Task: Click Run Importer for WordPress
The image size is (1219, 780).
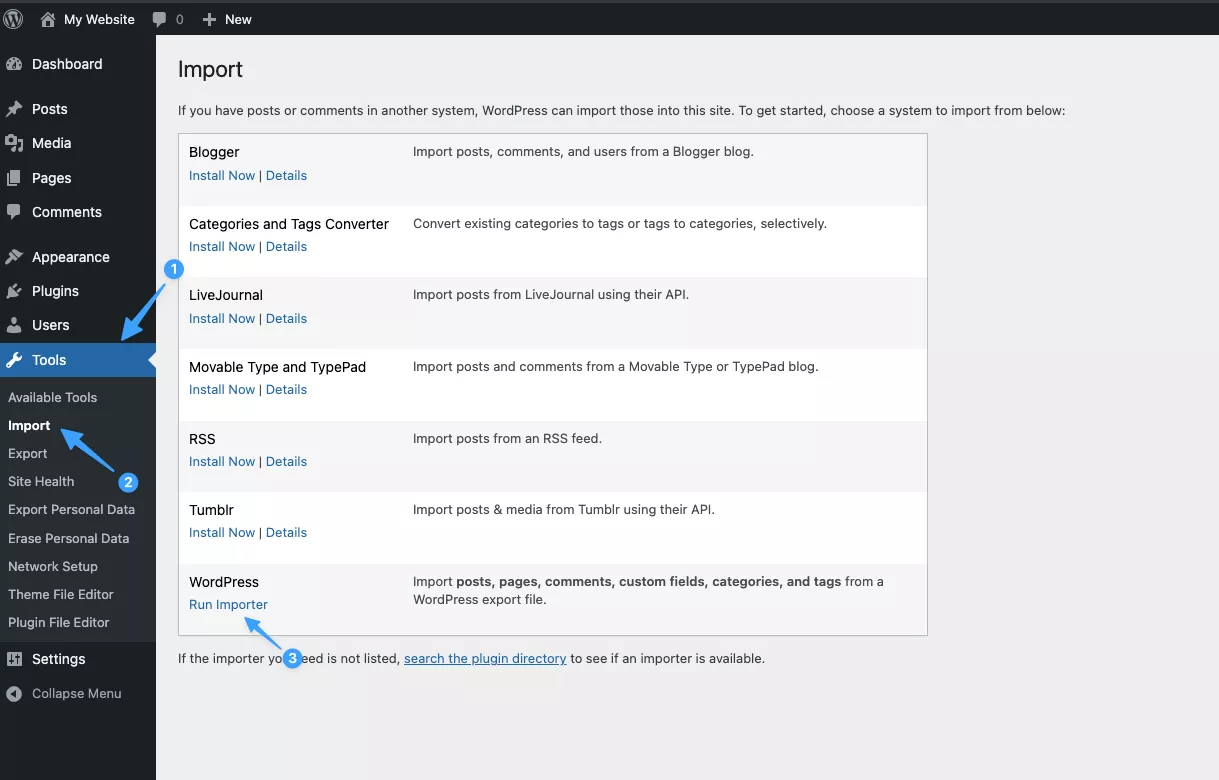Action: pos(228,604)
